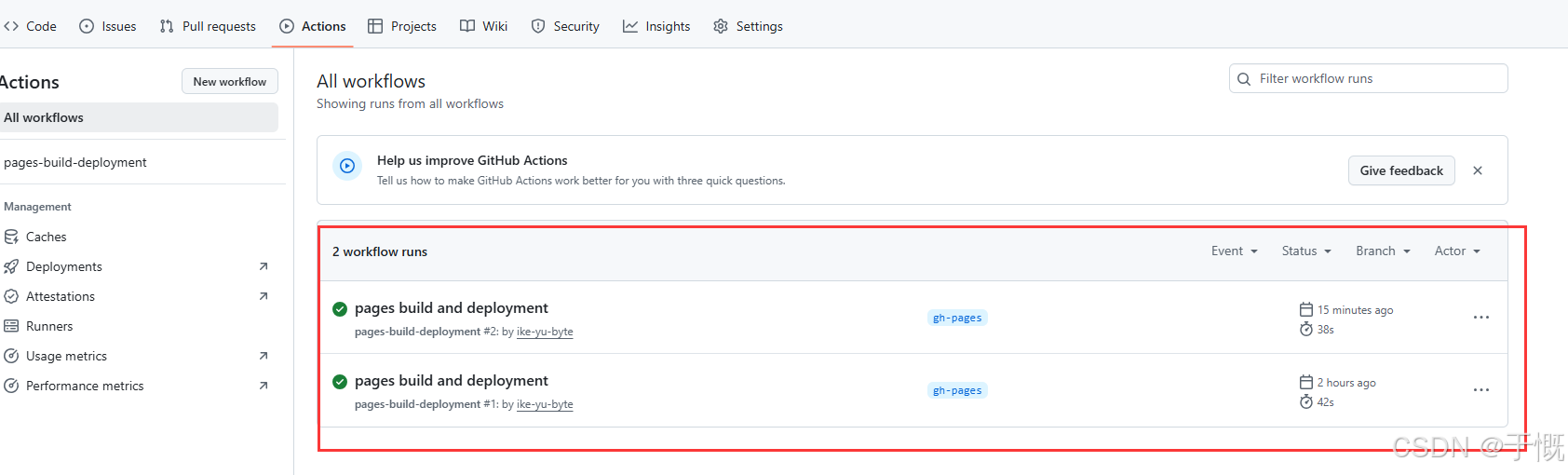The image size is (1568, 475).
Task: Select All workflows in sidebar
Action: coord(139,117)
